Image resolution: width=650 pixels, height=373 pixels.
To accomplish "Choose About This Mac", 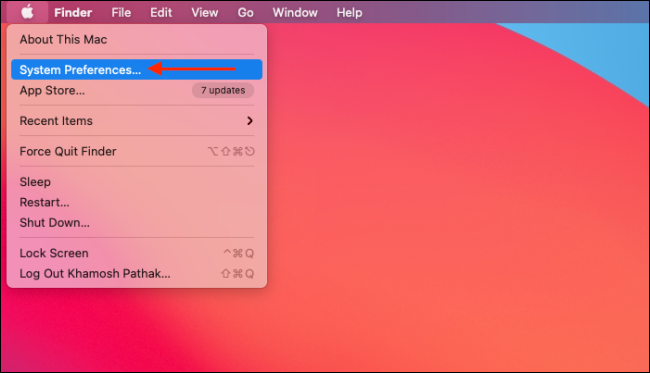I will tap(137, 39).
